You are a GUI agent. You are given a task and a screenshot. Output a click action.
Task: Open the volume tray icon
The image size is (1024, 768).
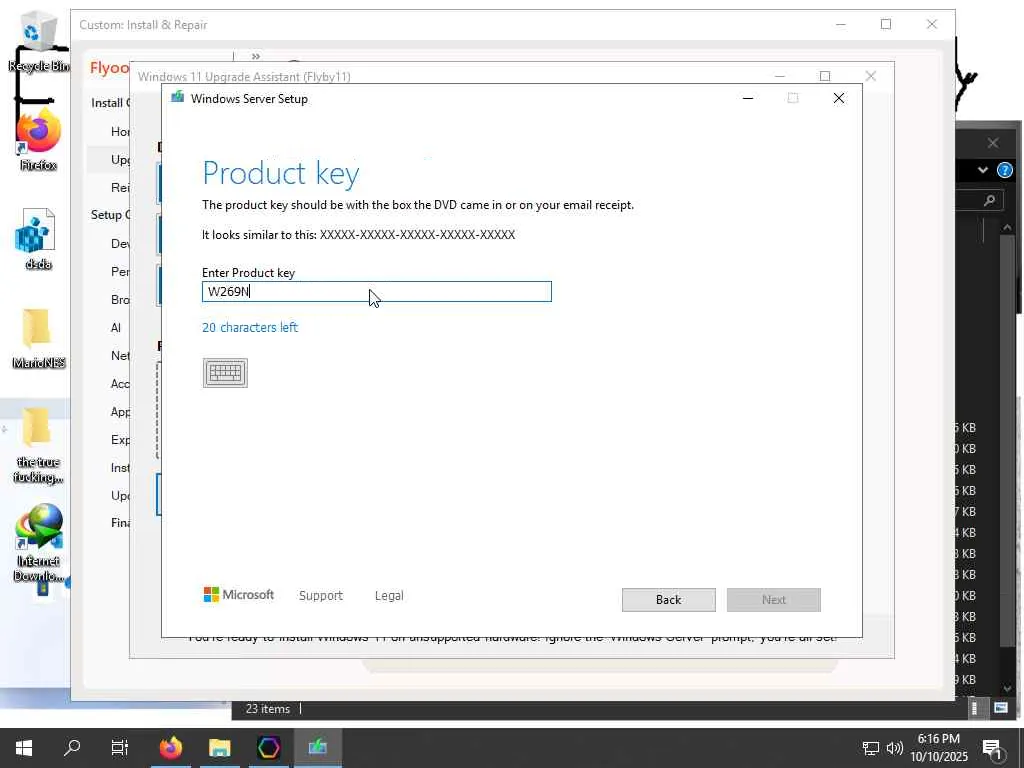click(895, 748)
